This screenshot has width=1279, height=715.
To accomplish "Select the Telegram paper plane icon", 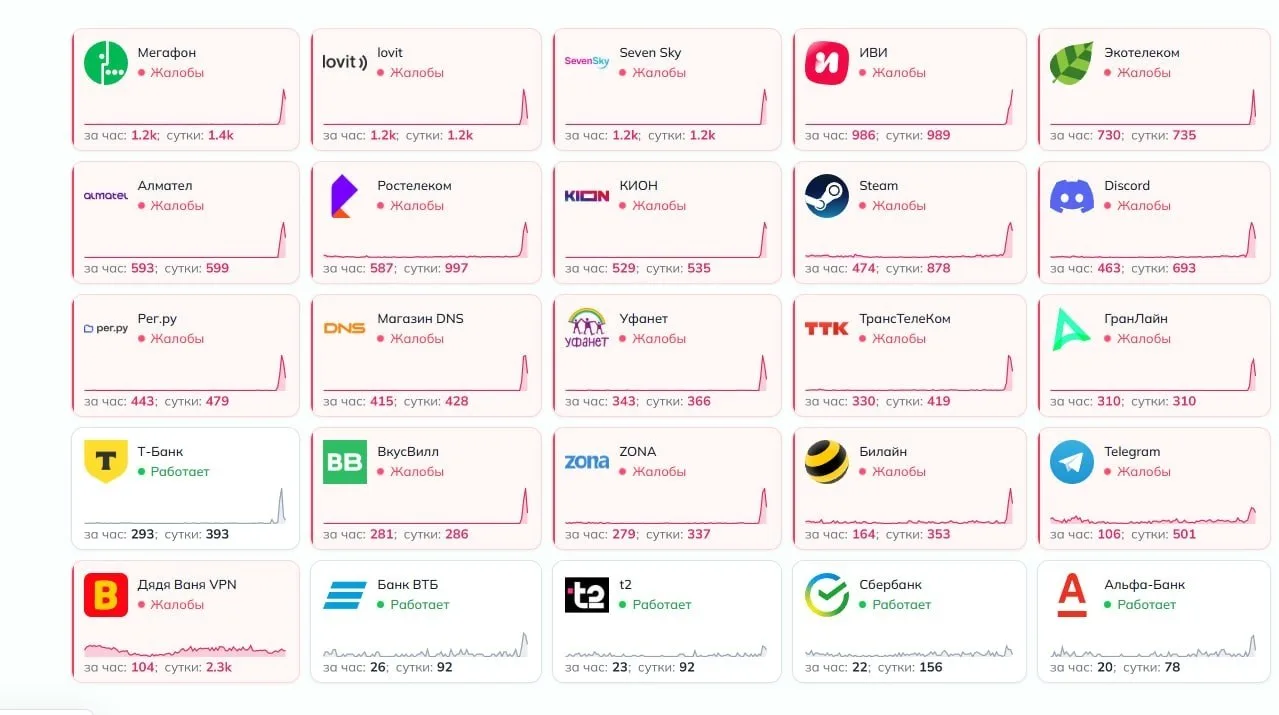I will (x=1072, y=461).
